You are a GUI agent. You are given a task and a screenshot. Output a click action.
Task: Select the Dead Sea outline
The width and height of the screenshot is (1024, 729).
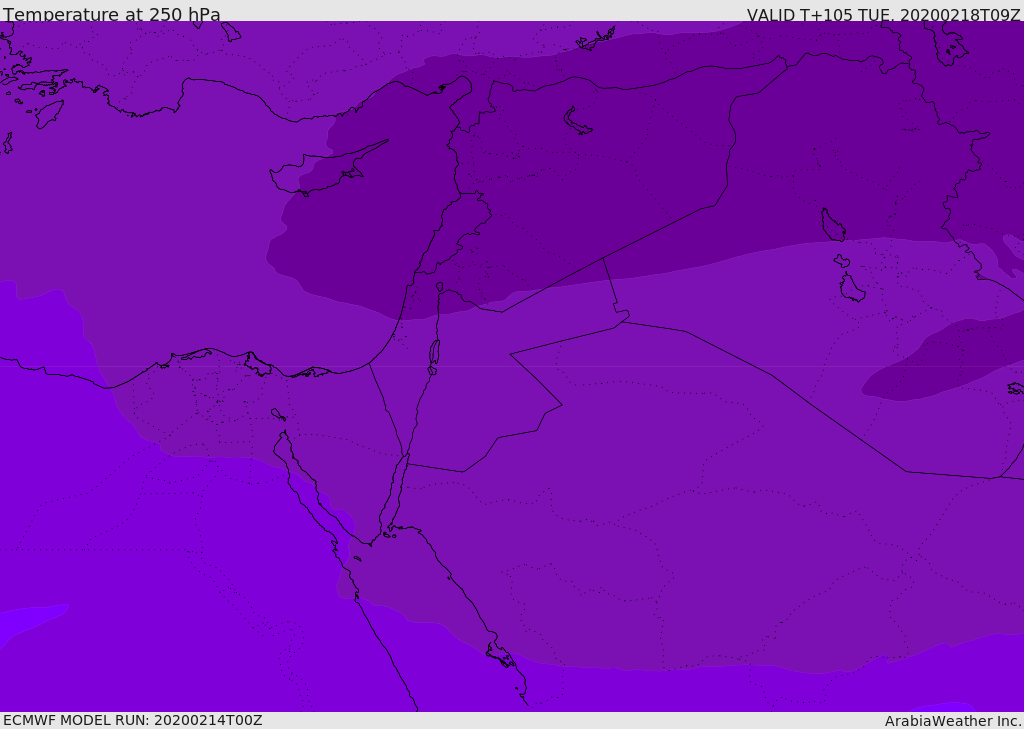tap(434, 353)
